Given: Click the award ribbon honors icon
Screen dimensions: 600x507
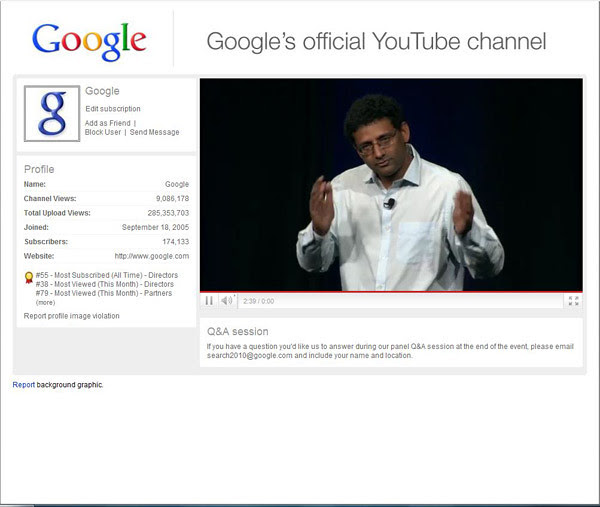Looking at the screenshot, I should 29,277.
